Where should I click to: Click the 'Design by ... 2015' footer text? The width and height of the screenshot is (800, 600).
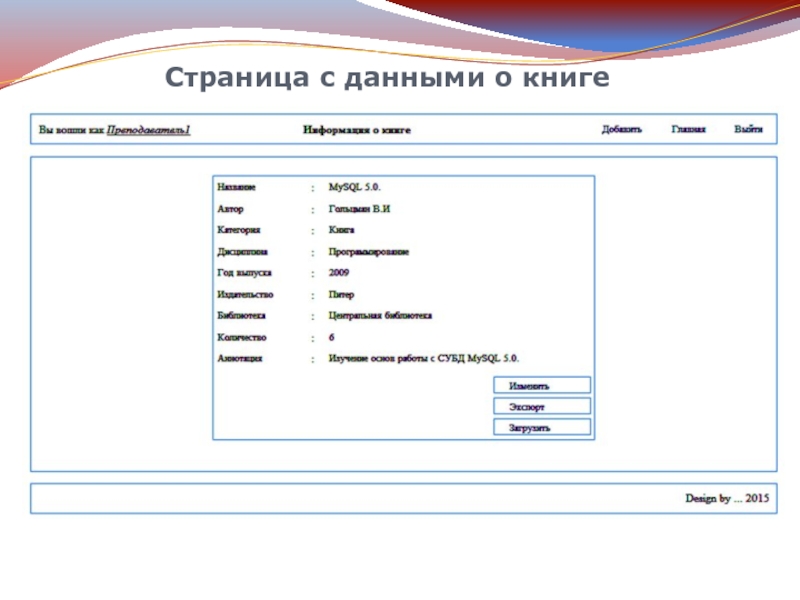point(727,498)
